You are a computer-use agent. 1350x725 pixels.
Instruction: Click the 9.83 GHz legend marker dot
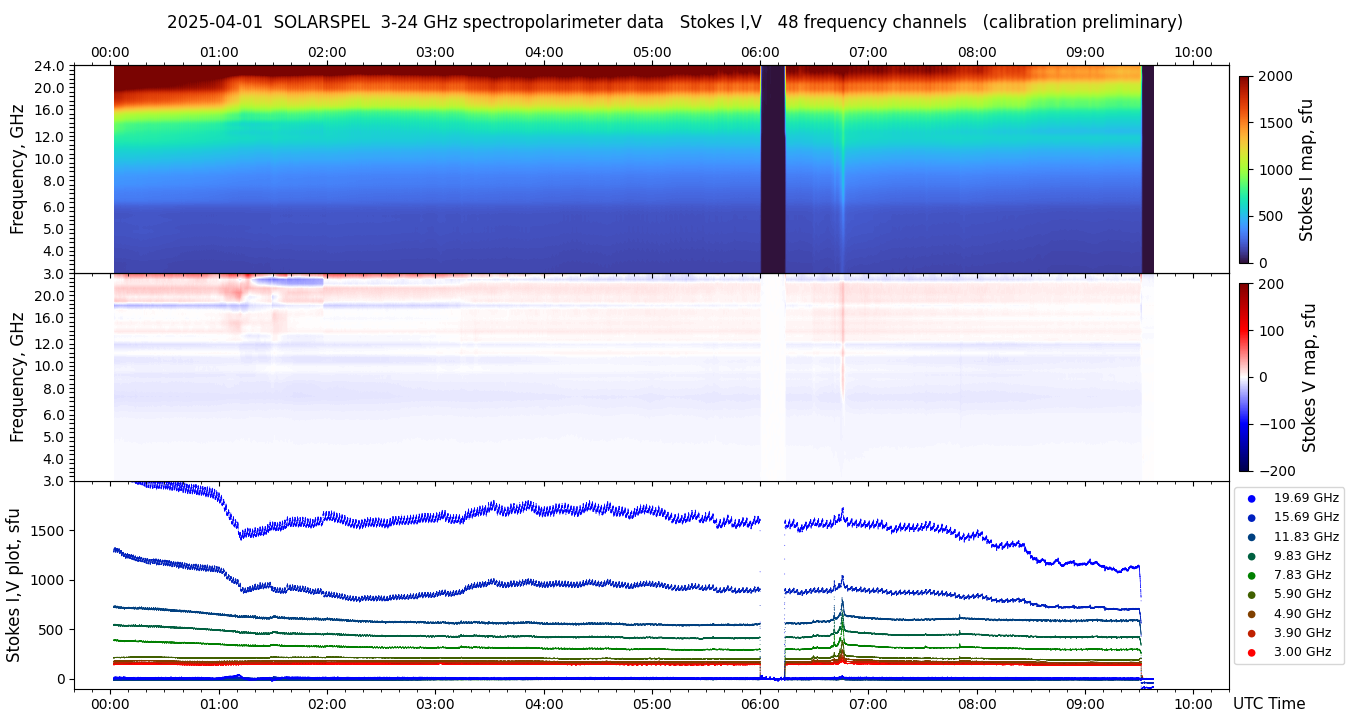1251,556
